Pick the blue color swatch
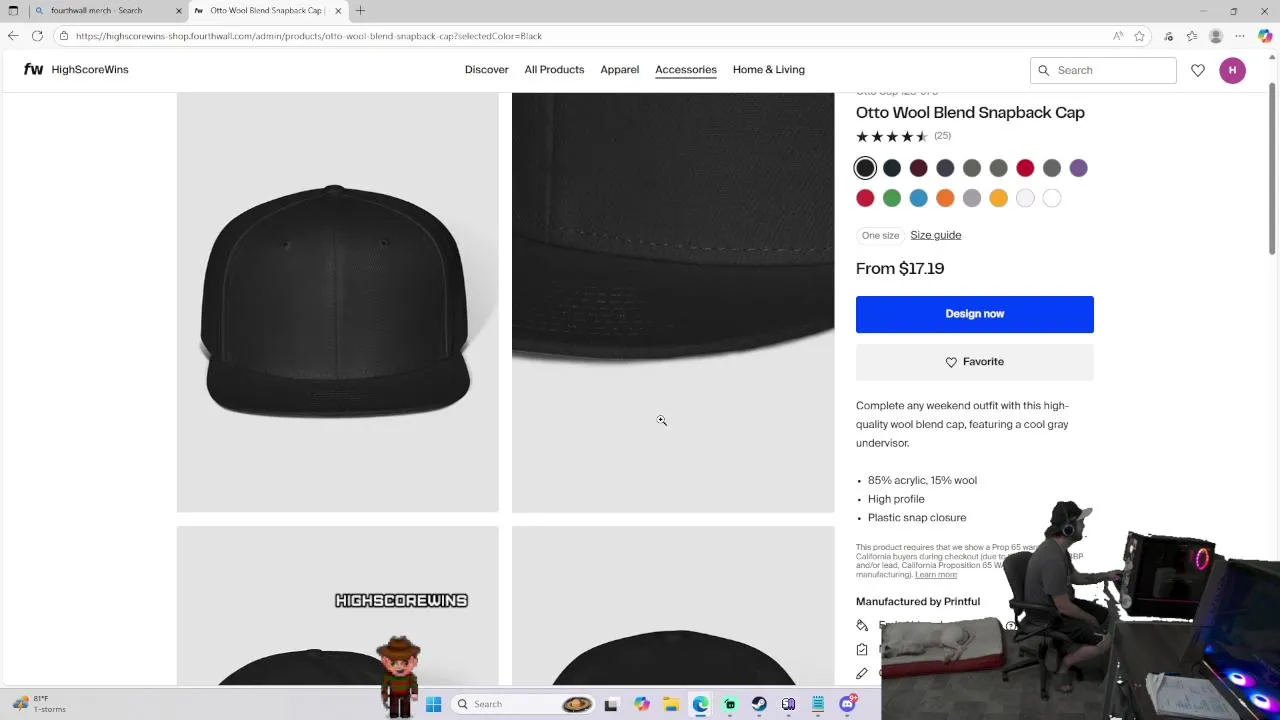This screenshot has width=1280, height=720. click(919, 199)
